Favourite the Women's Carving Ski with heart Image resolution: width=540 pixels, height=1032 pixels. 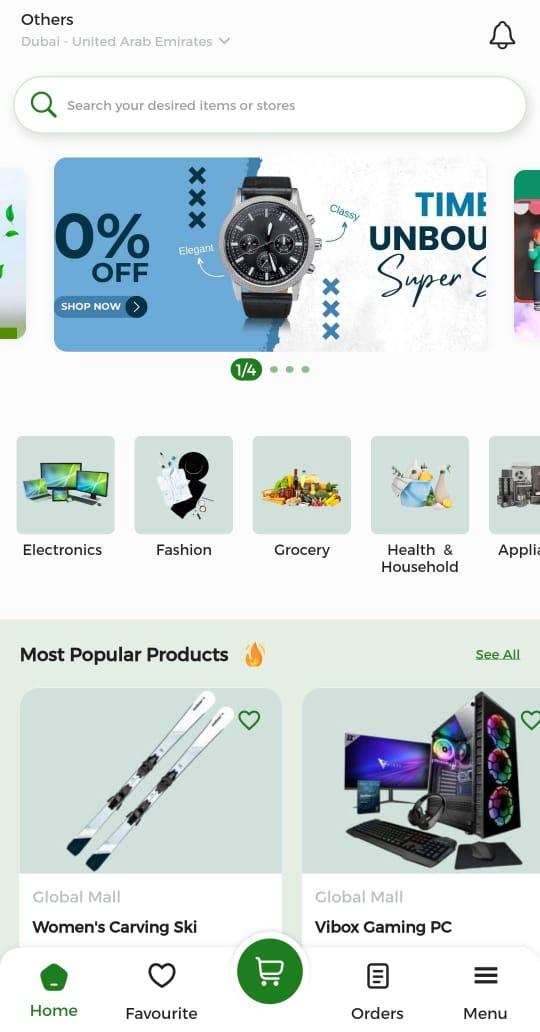click(249, 720)
